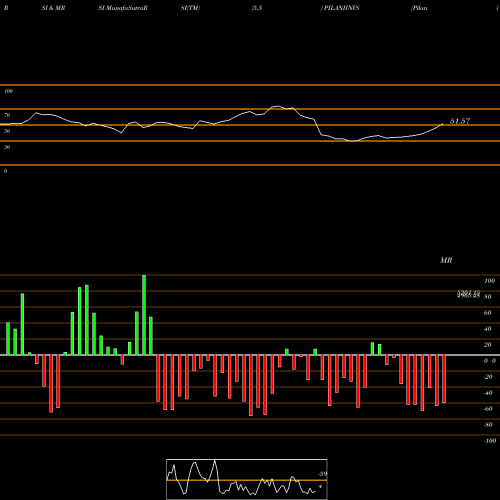Click the MR axis label 60
This screenshot has height=500, width=500.
click(x=487, y=313)
